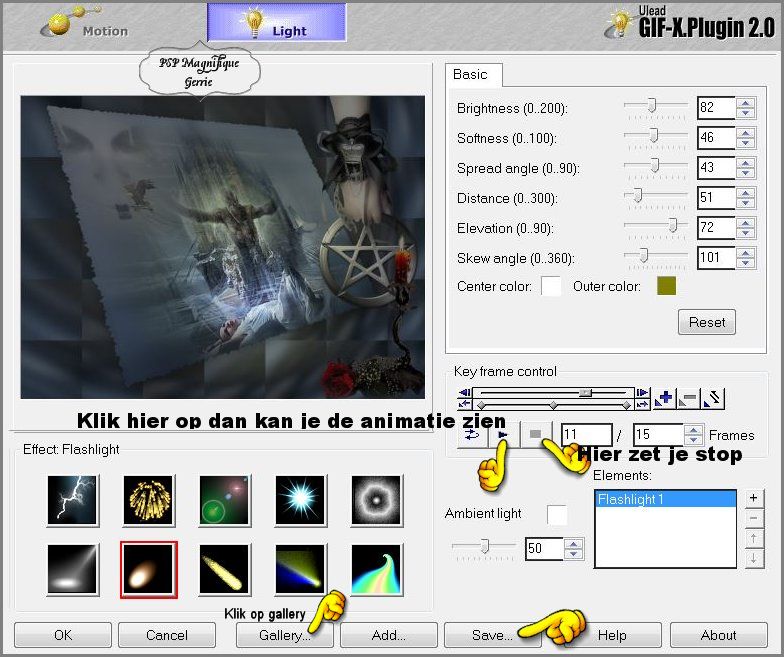Select the lightning effect thumbnail

coord(72,500)
